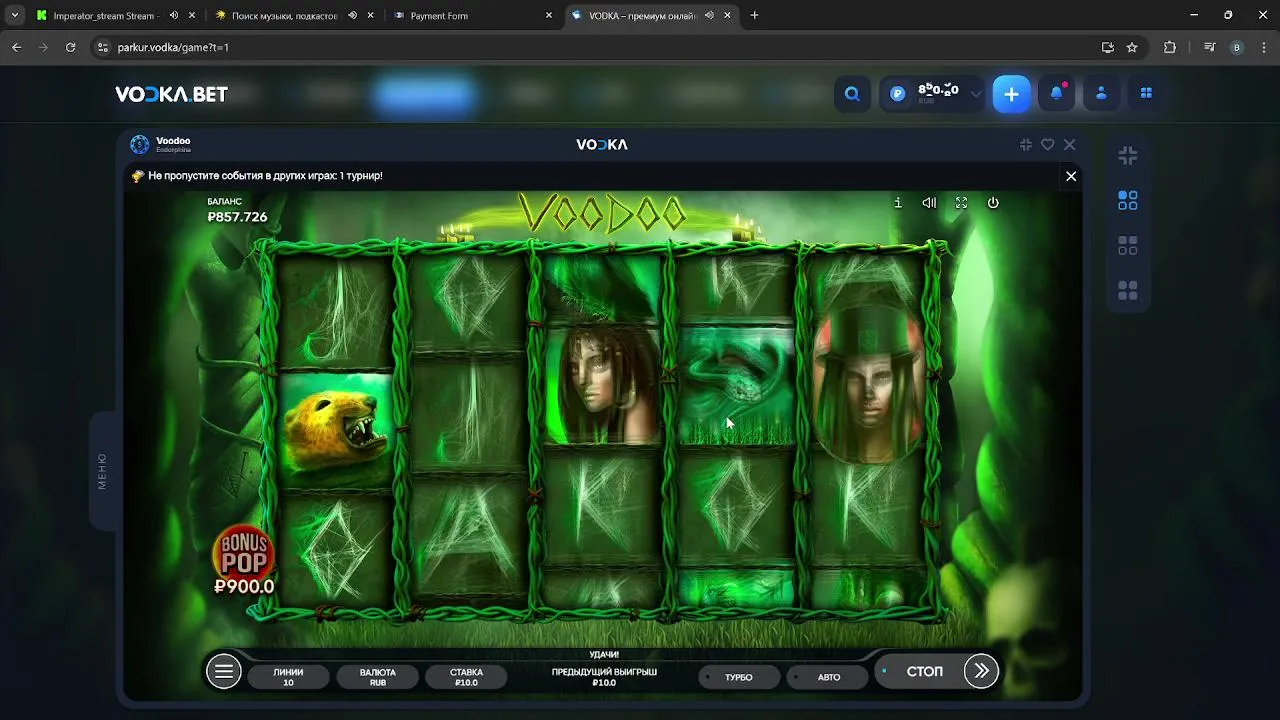Click the install app icon in address bar
This screenshot has height=720, width=1280.
(1107, 47)
